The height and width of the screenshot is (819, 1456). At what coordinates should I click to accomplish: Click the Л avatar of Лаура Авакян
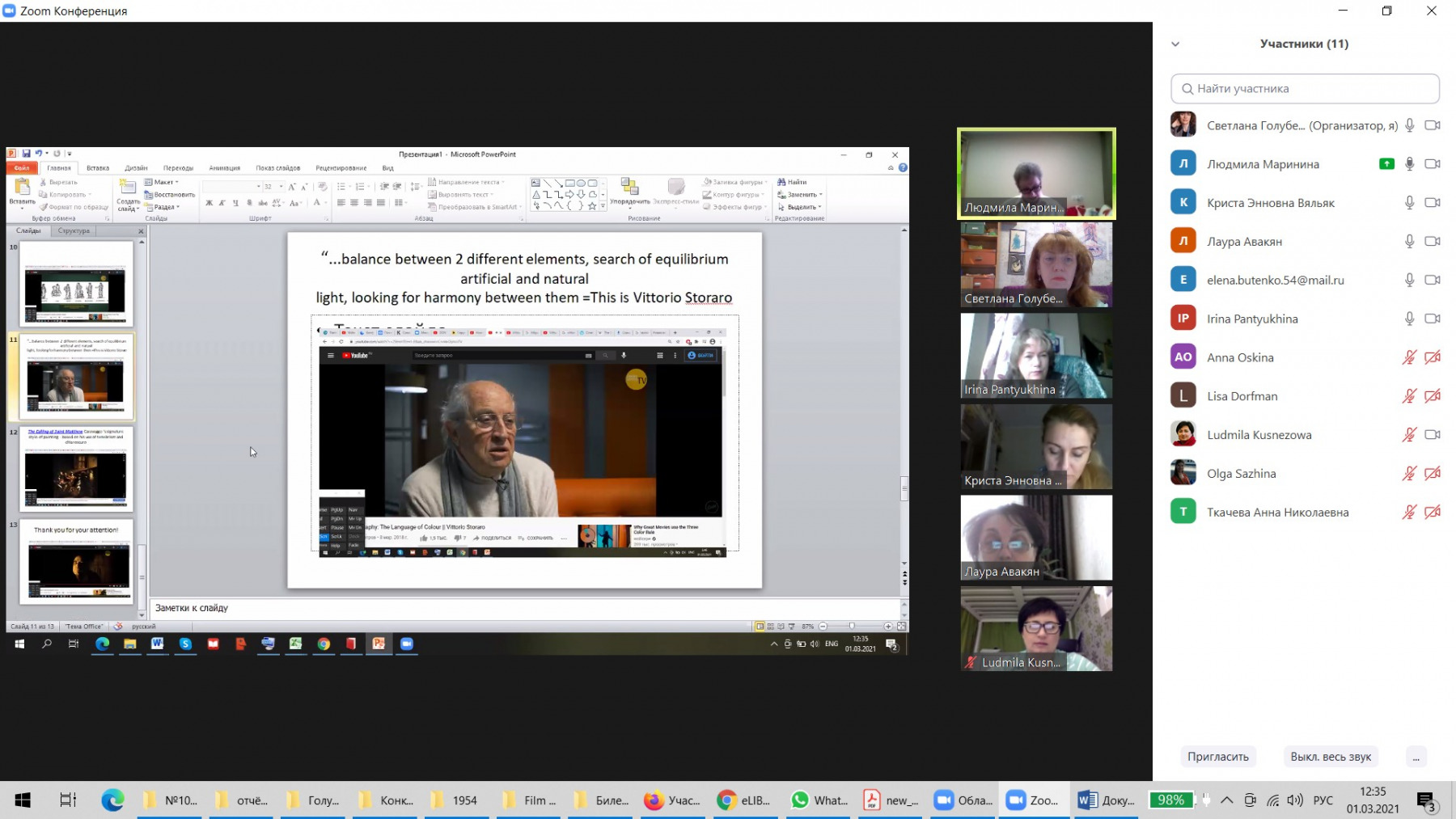point(1183,241)
